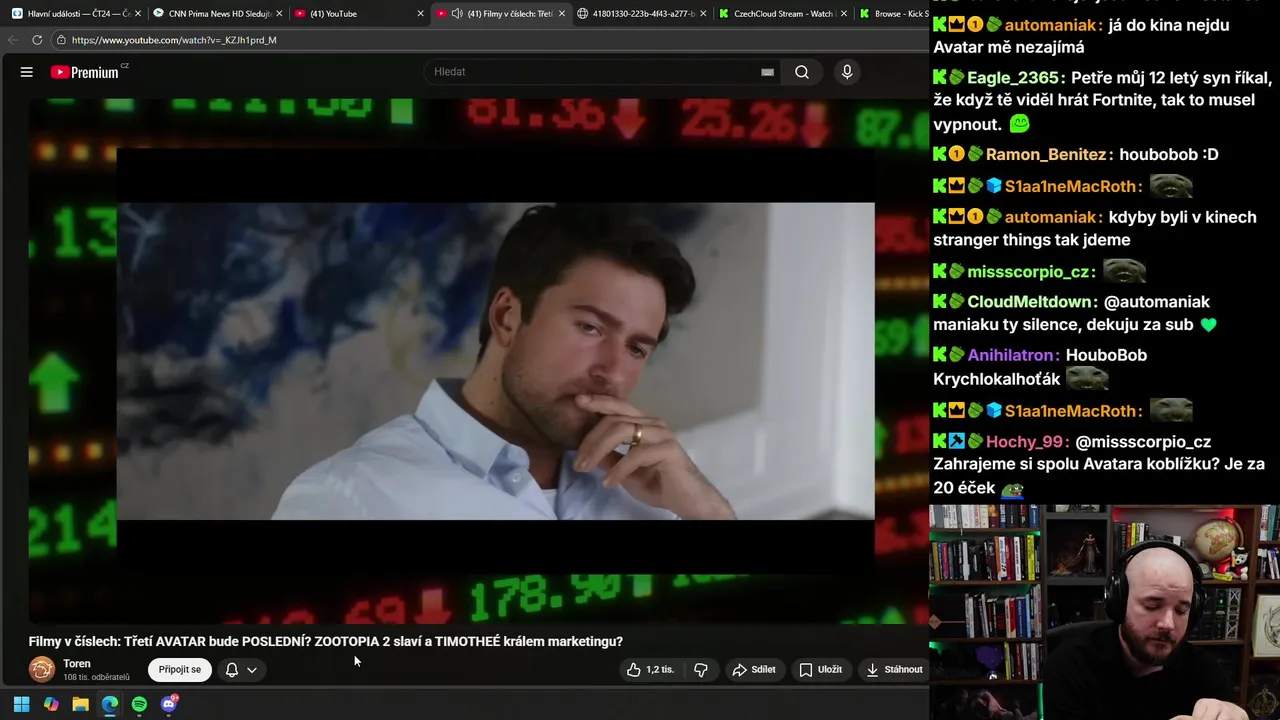This screenshot has width=1280, height=720.
Task: Click the video player frame
Action: (x=478, y=360)
